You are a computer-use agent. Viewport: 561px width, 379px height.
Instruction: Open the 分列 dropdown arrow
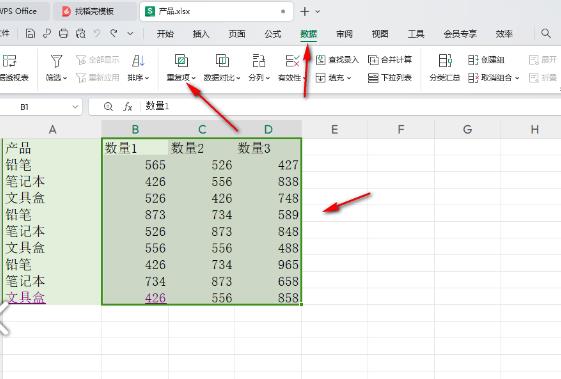point(268,78)
